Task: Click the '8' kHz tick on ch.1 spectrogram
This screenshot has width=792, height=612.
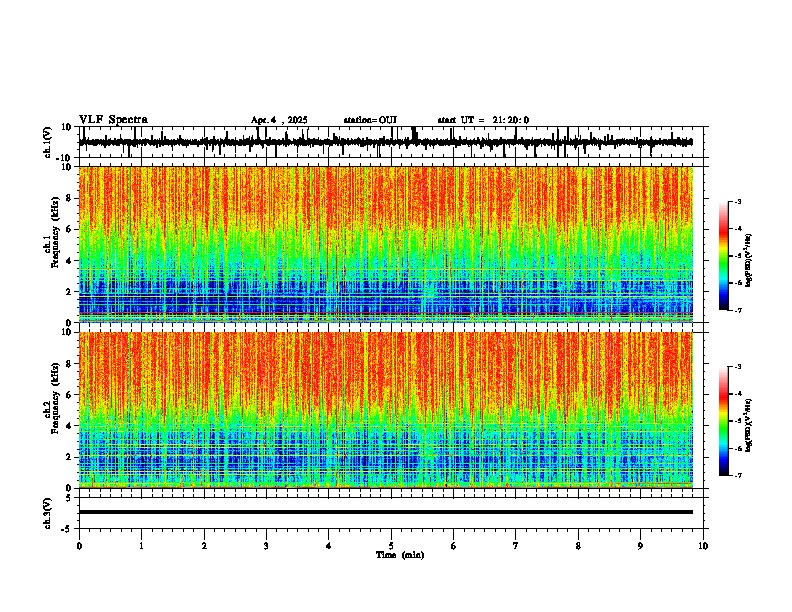Action: click(70, 198)
